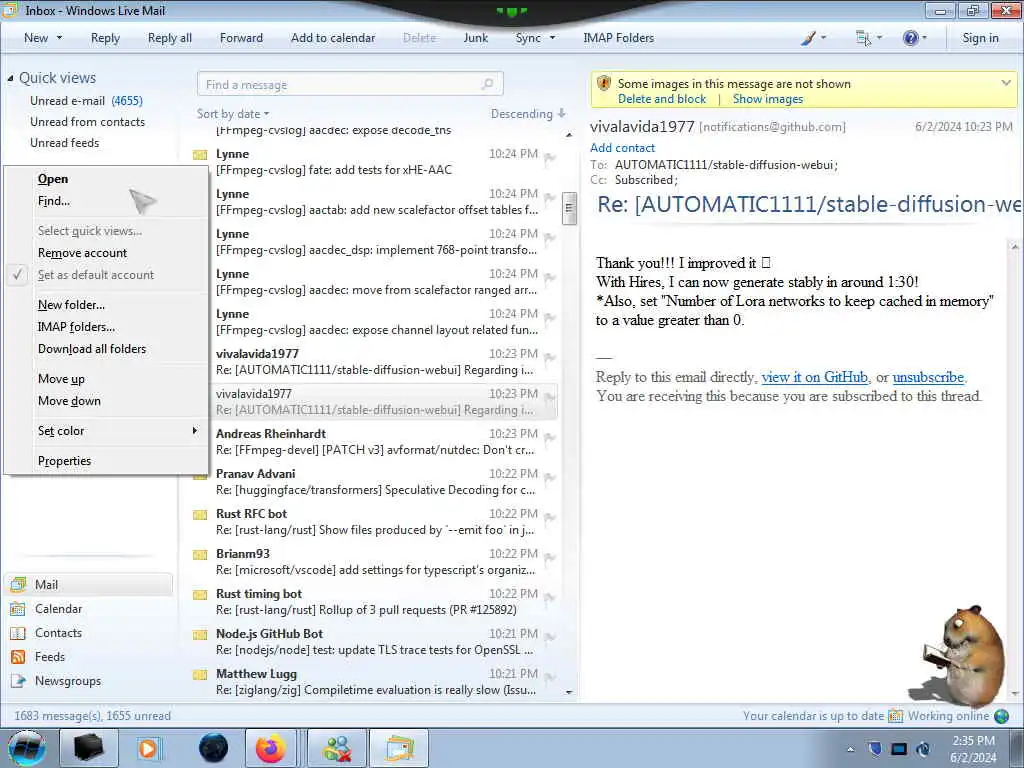Collapse the Quick views section
The width and height of the screenshot is (1024, 768).
pyautogui.click(x=10, y=78)
